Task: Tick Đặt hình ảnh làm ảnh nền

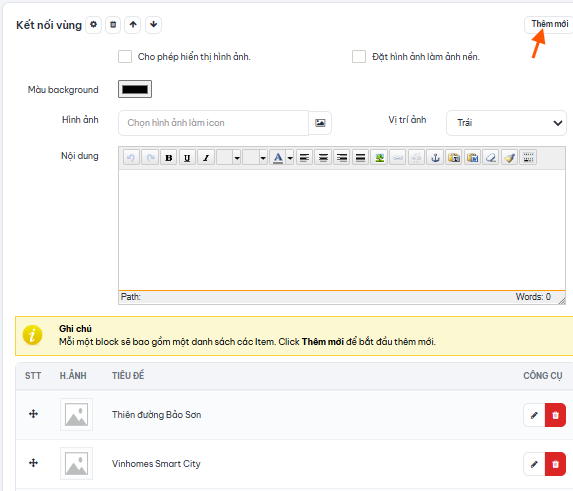Action: pos(359,57)
